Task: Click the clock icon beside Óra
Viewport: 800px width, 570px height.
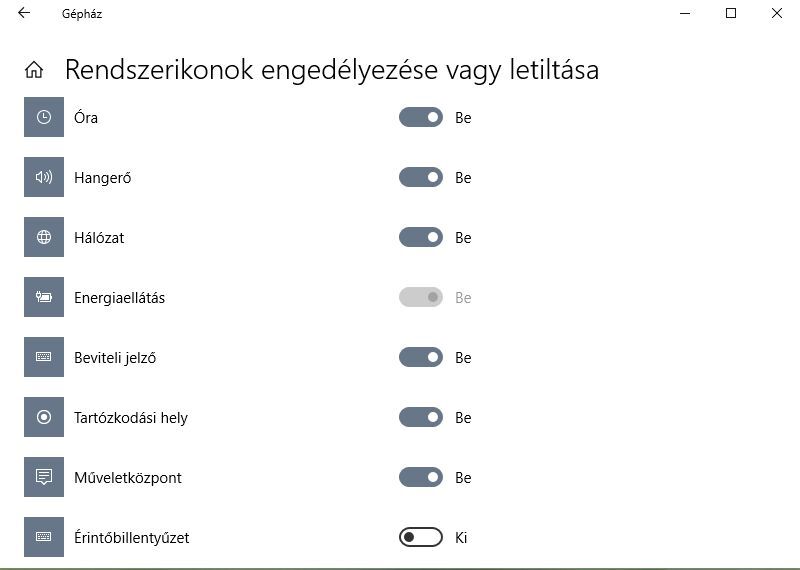Action: pos(44,118)
